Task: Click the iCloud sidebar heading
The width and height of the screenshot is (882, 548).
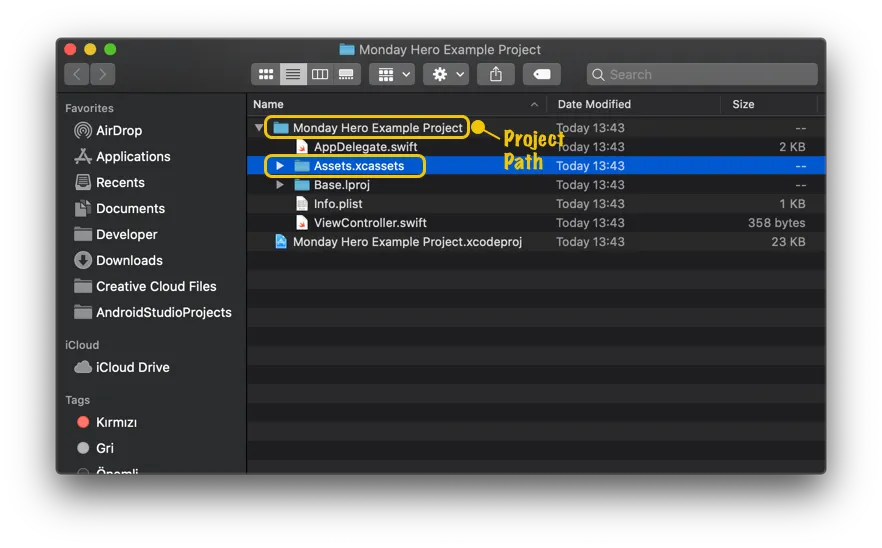Action: [x=82, y=345]
